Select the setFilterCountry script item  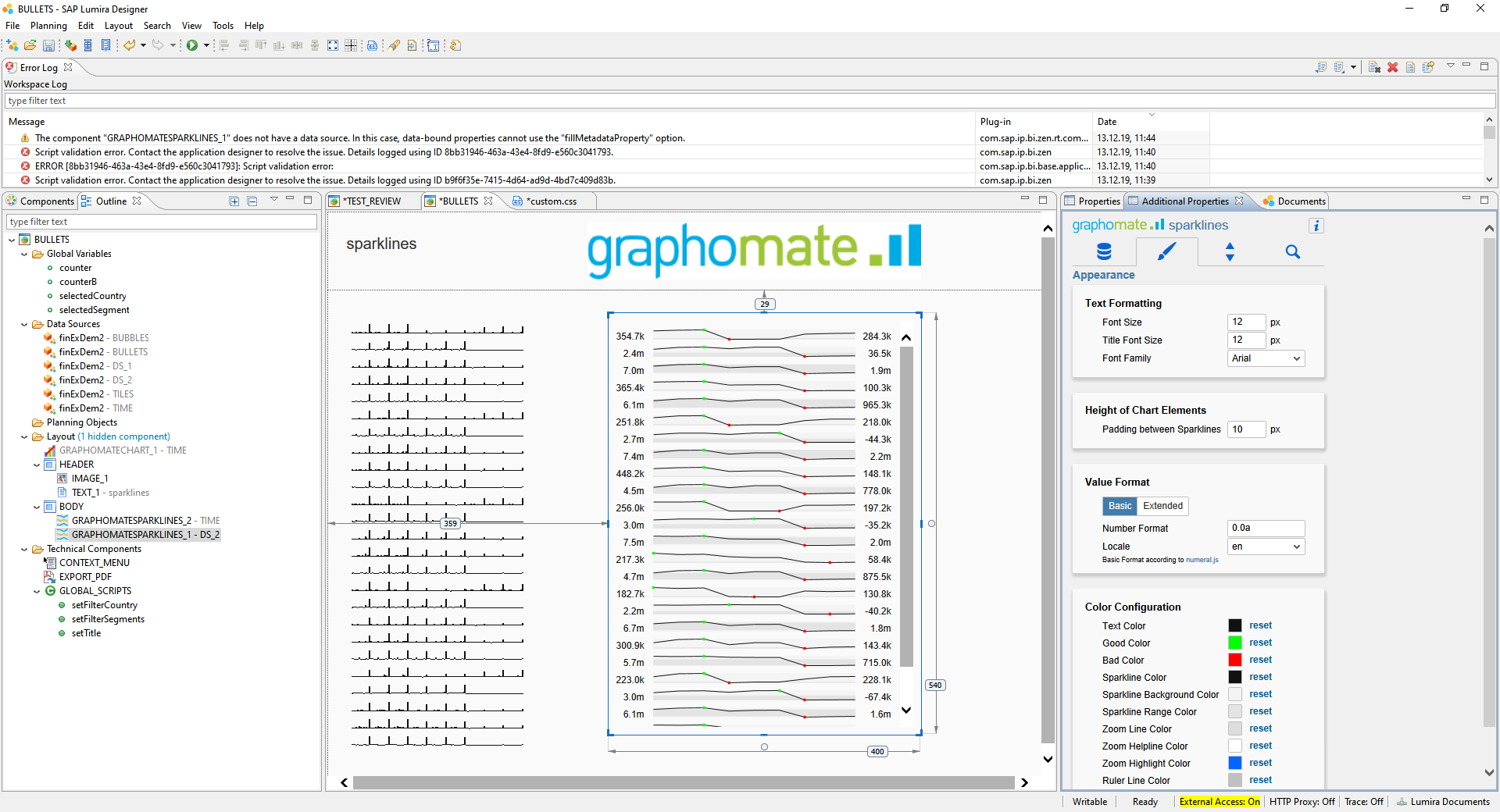(104, 605)
